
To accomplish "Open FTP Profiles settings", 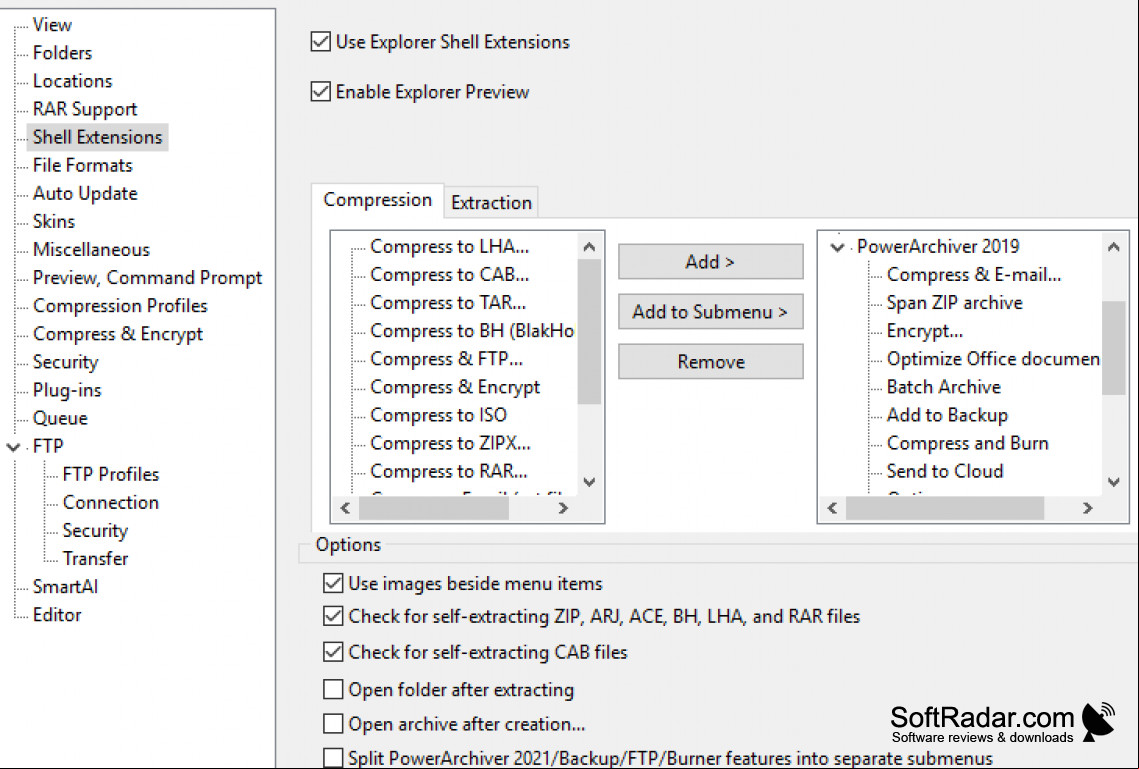I will tap(110, 475).
